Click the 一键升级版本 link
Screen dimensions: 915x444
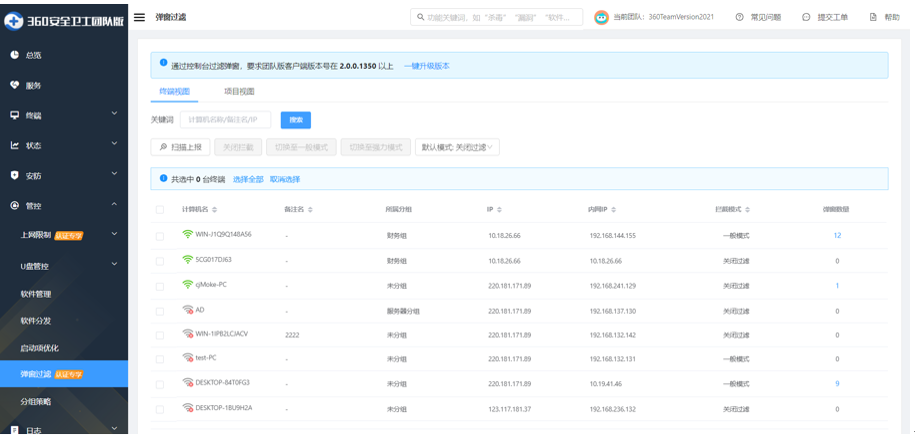click(427, 66)
